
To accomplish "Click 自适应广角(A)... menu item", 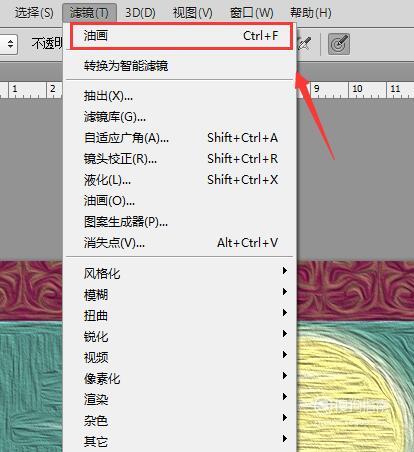I will 179,138.
